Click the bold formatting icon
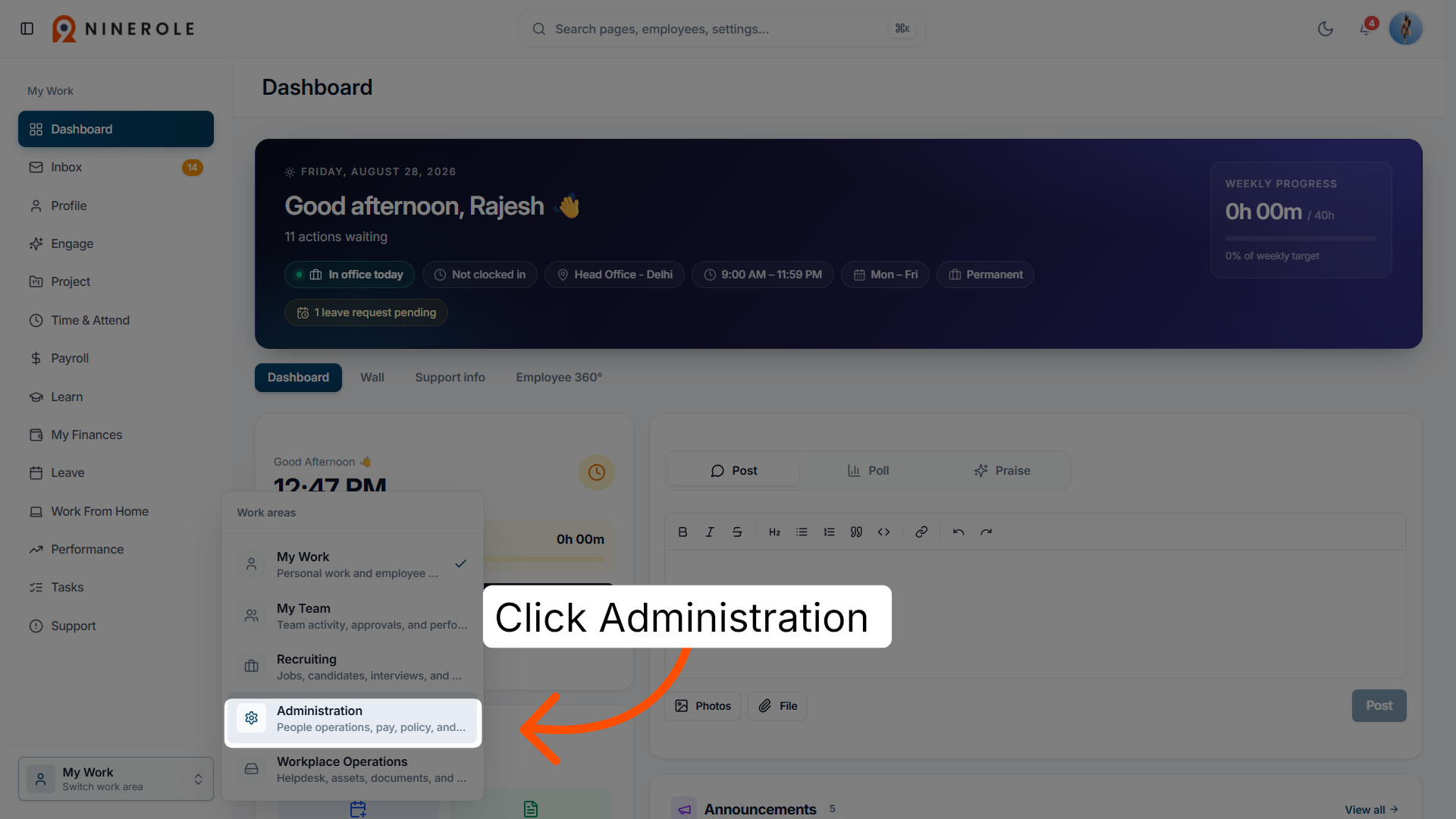The height and width of the screenshot is (819, 1456). click(682, 532)
